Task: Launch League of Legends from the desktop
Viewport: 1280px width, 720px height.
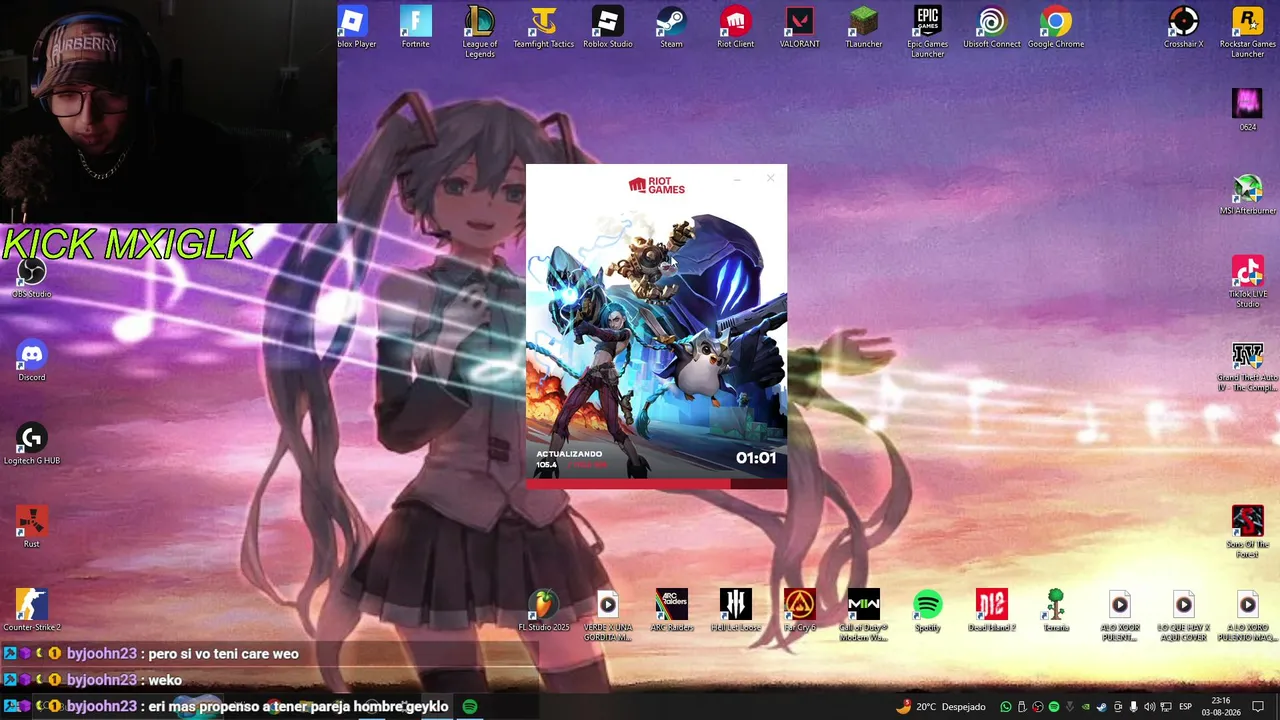Action: click(x=480, y=31)
